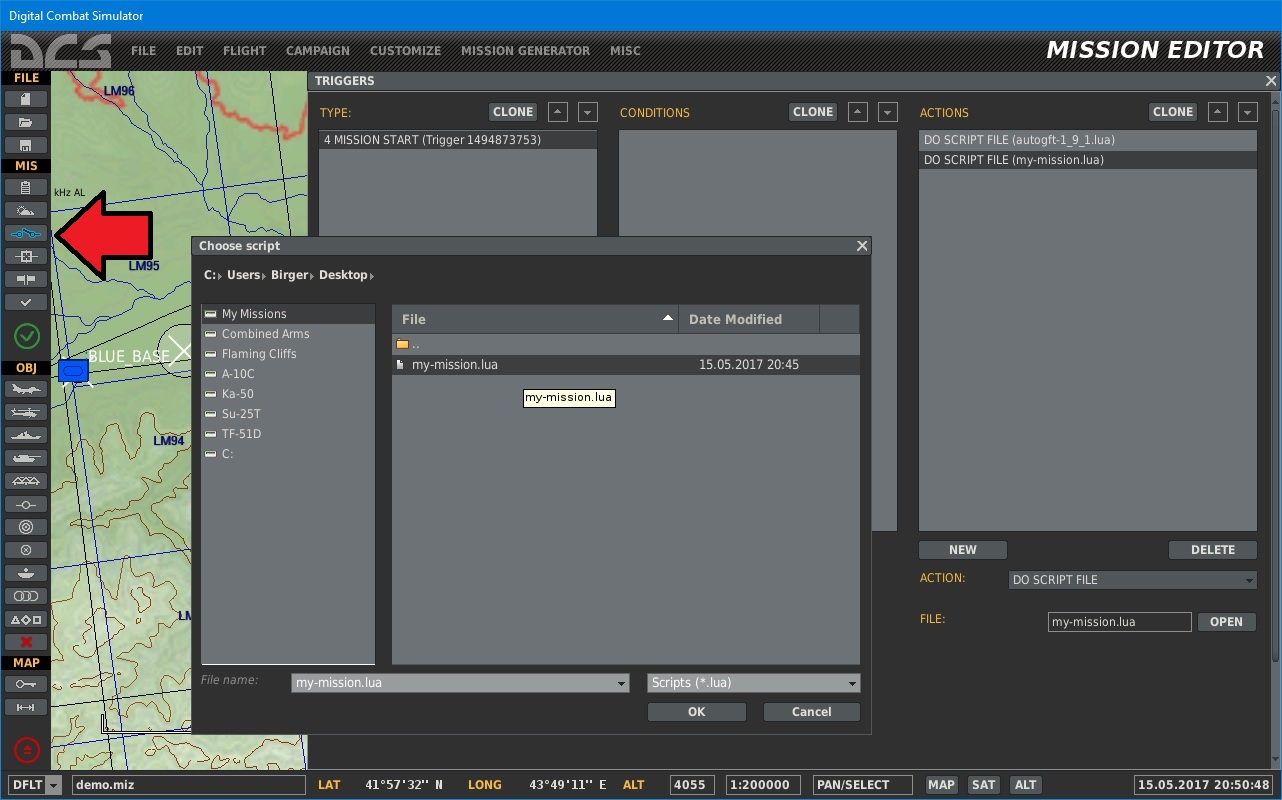Go to parent folder '..' entry
This screenshot has height=800, width=1282.
[626, 344]
